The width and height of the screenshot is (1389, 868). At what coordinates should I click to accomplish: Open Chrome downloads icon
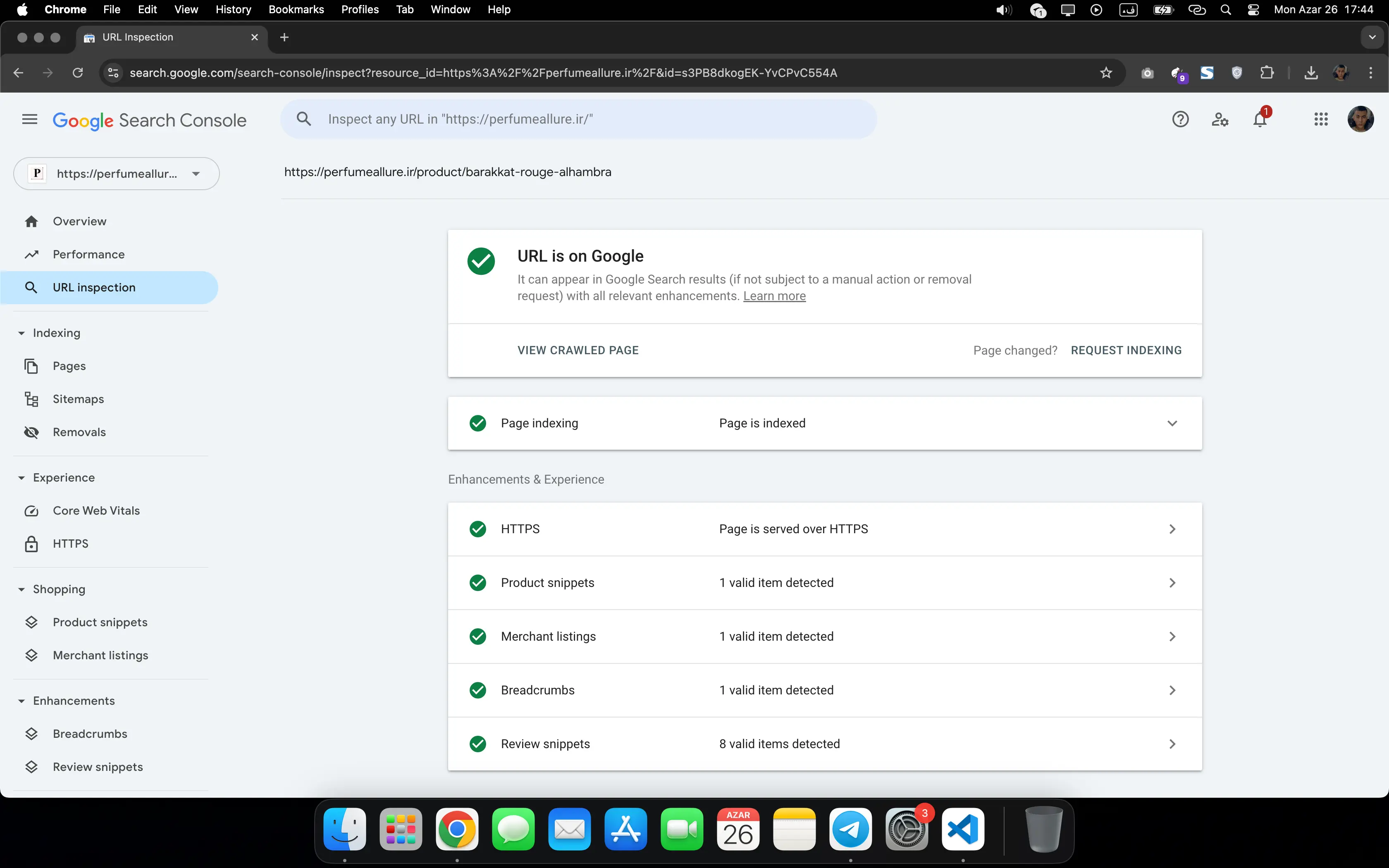coord(1311,73)
